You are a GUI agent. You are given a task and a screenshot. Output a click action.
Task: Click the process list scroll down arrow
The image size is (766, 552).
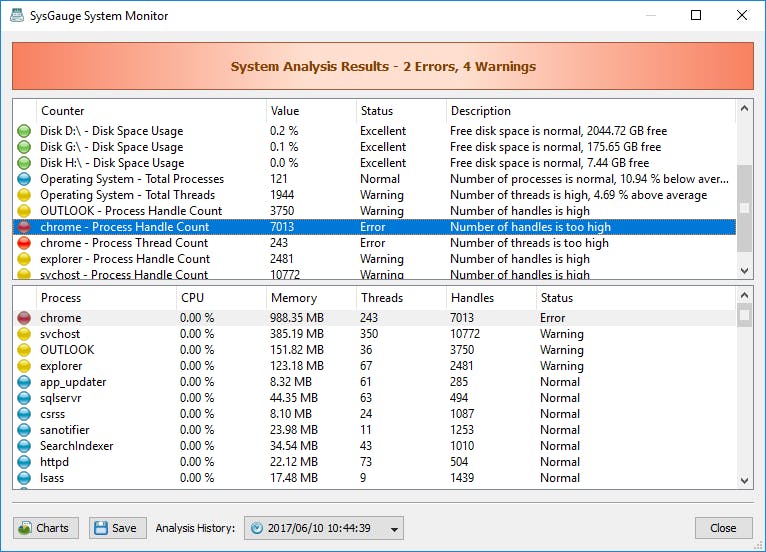tap(745, 481)
